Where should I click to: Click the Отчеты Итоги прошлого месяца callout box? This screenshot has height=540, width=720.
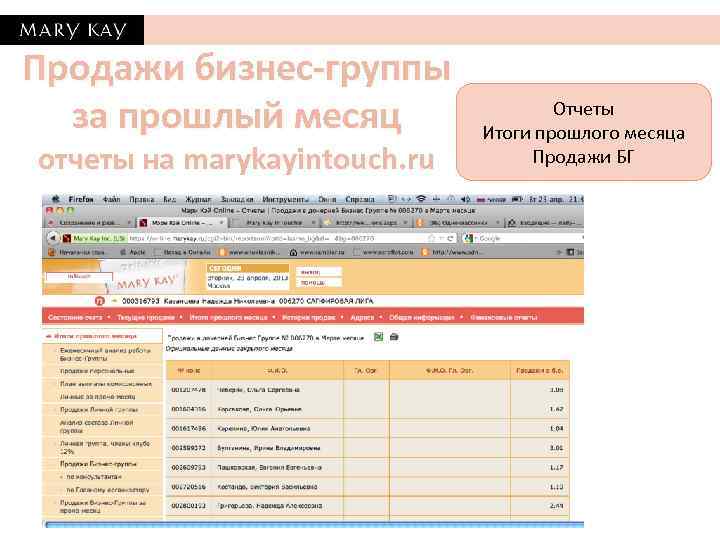coord(584,132)
